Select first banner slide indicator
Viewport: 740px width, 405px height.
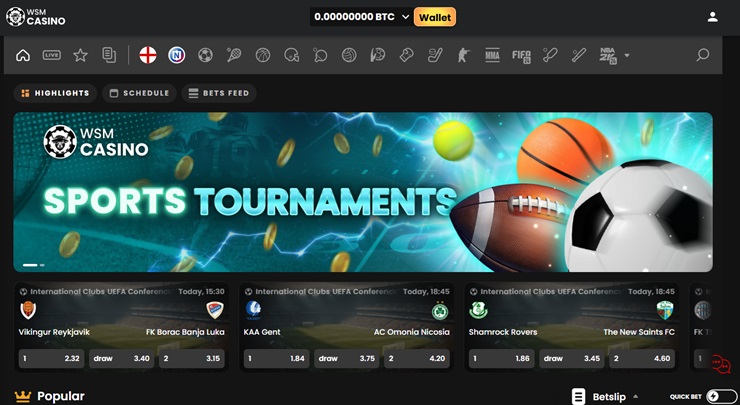[30, 265]
